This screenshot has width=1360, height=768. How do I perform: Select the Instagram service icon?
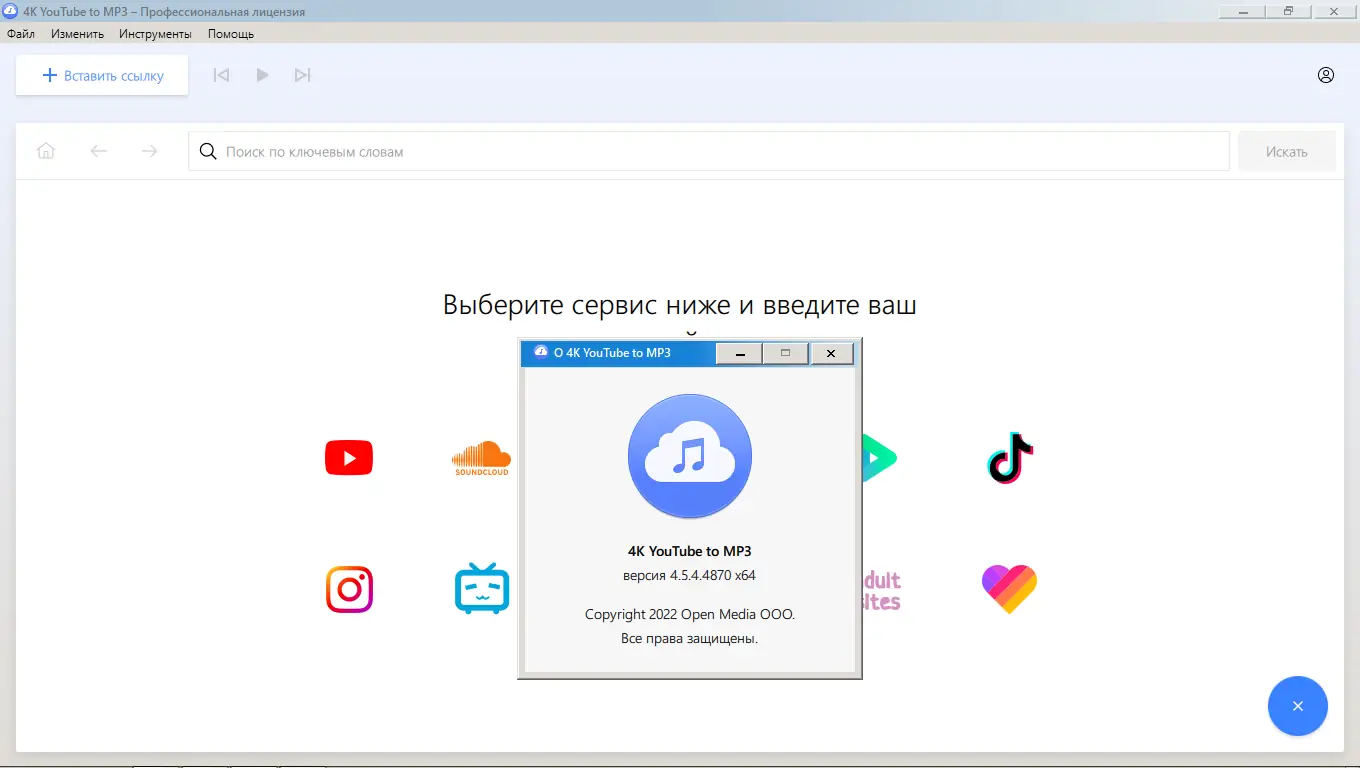tap(348, 589)
